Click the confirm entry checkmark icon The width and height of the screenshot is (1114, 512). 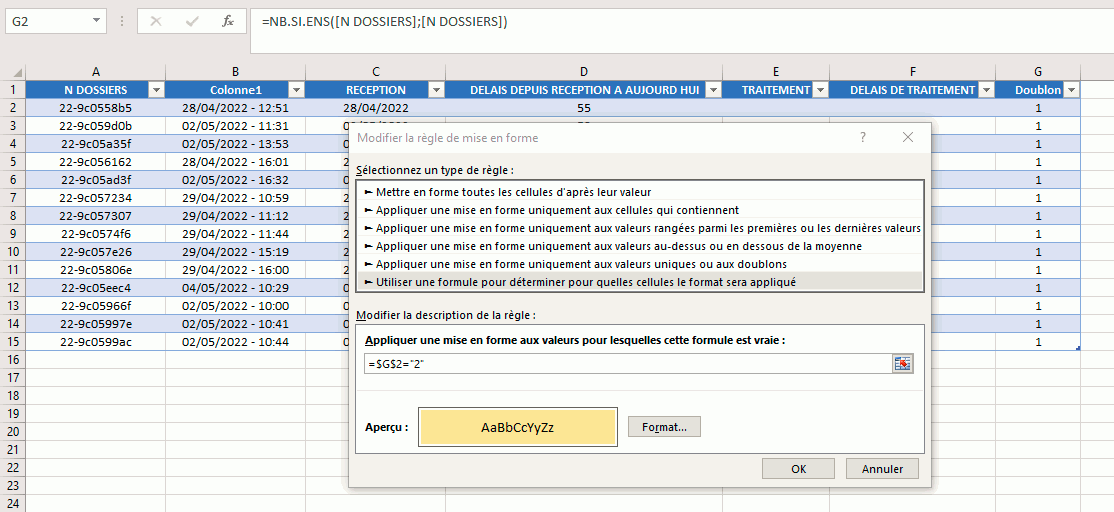(x=192, y=21)
